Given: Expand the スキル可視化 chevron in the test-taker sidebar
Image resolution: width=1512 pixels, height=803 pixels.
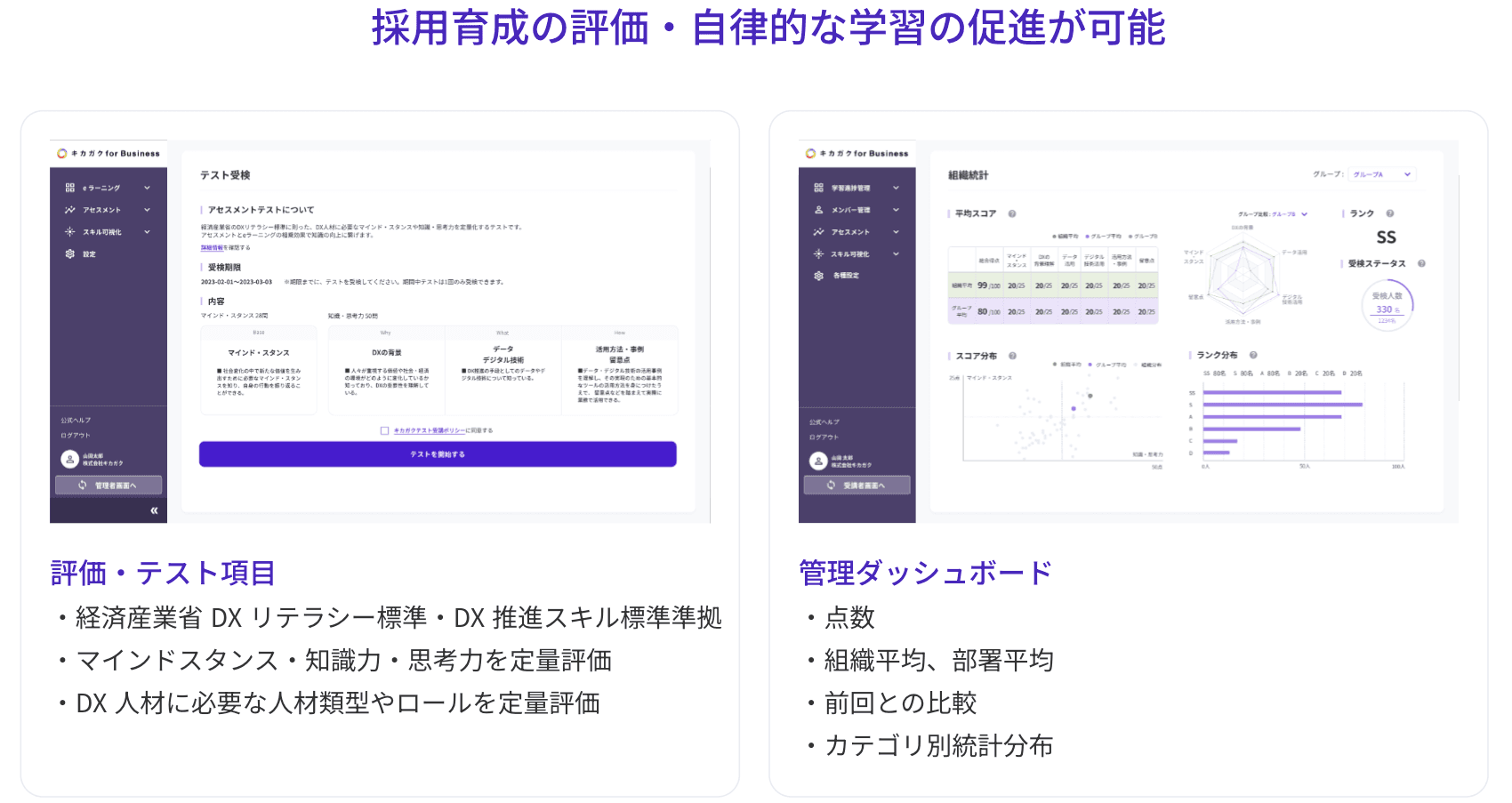Looking at the screenshot, I should (x=147, y=232).
